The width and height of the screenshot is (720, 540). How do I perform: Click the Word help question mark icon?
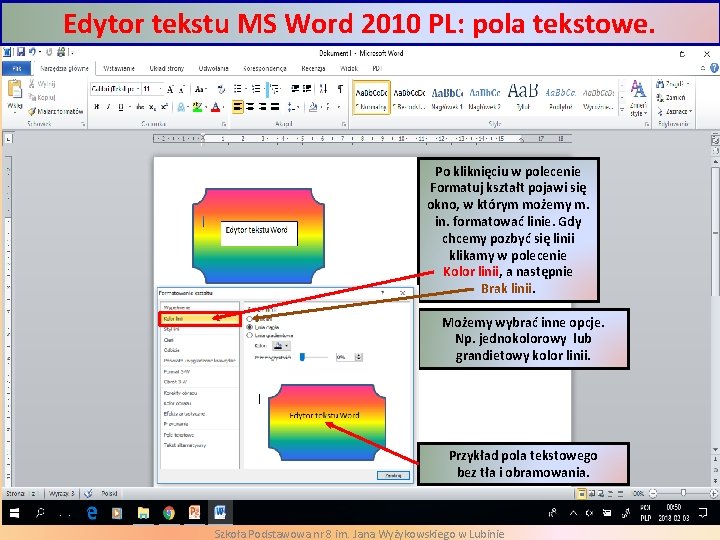[x=714, y=68]
